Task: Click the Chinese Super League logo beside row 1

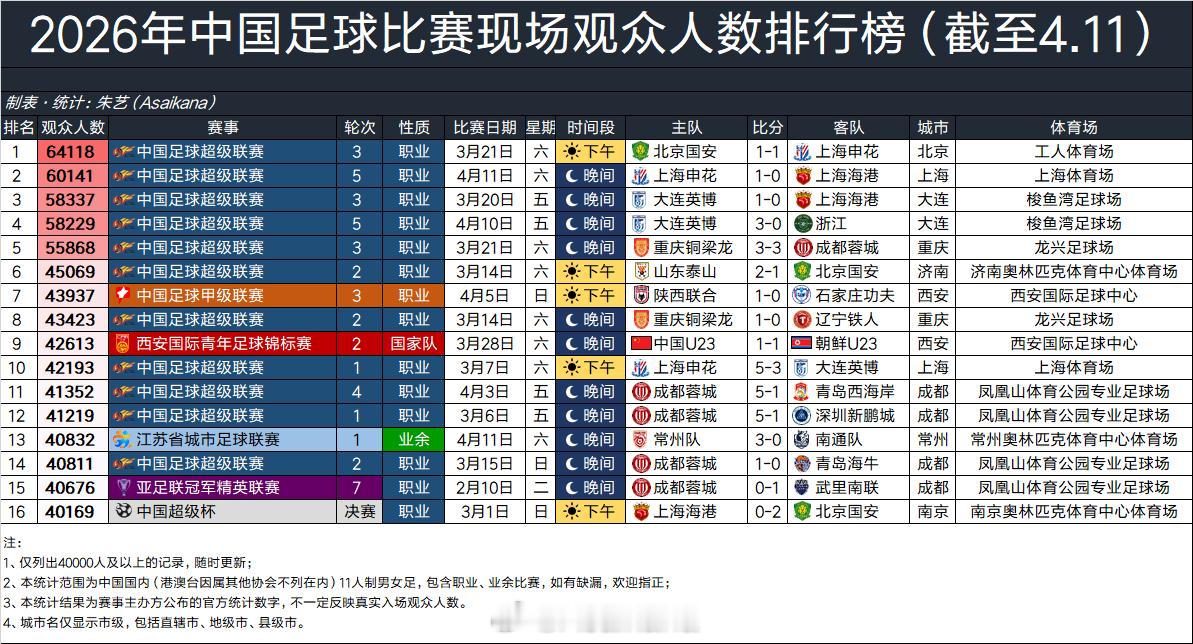Action: tap(125, 152)
